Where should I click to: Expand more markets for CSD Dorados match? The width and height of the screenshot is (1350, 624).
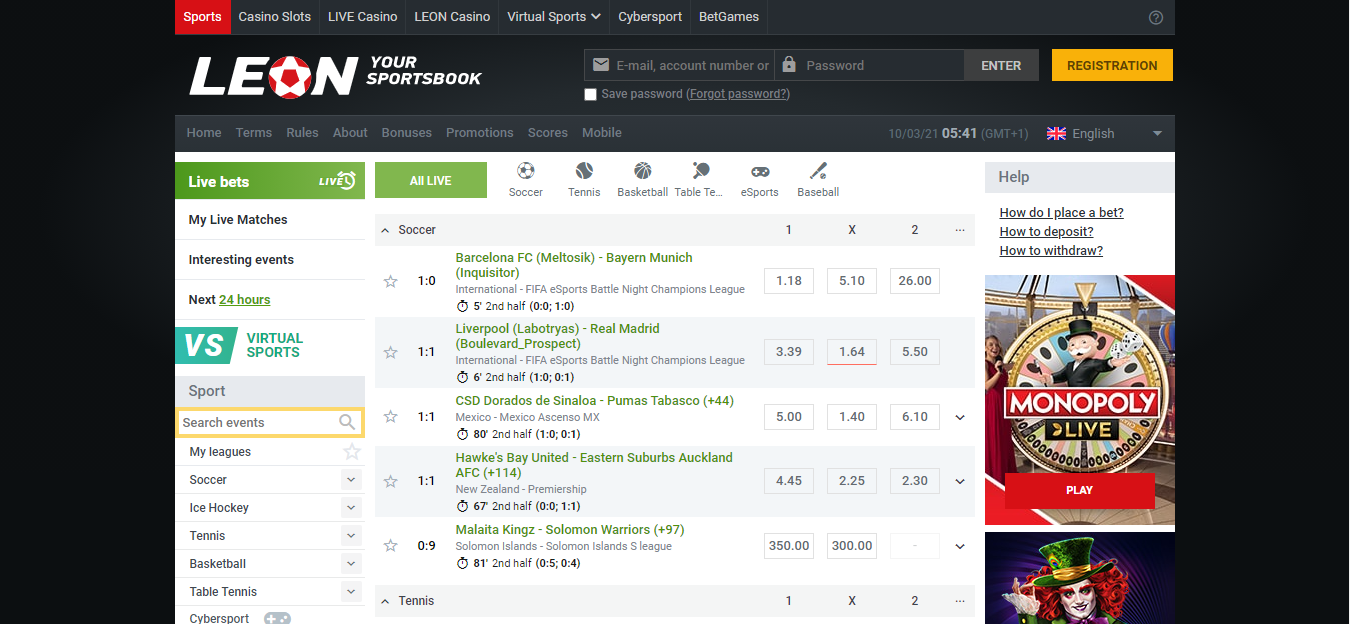point(960,417)
